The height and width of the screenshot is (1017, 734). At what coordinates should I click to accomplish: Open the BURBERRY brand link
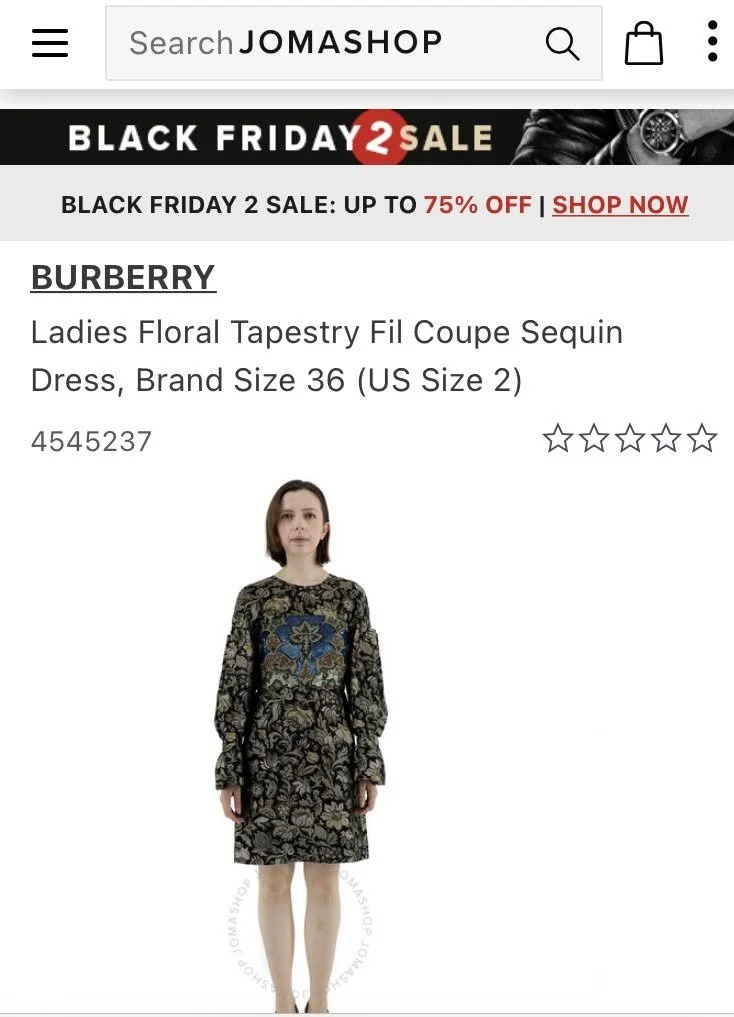coord(123,278)
